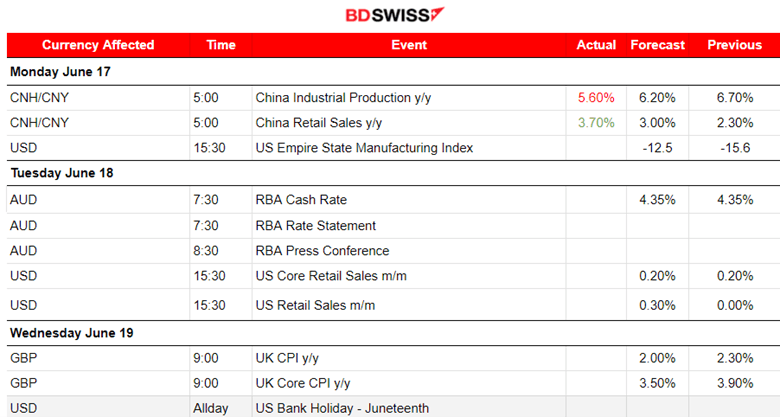Click US Bank Holiday - Juneteenth event
780x417 pixels.
(342, 408)
